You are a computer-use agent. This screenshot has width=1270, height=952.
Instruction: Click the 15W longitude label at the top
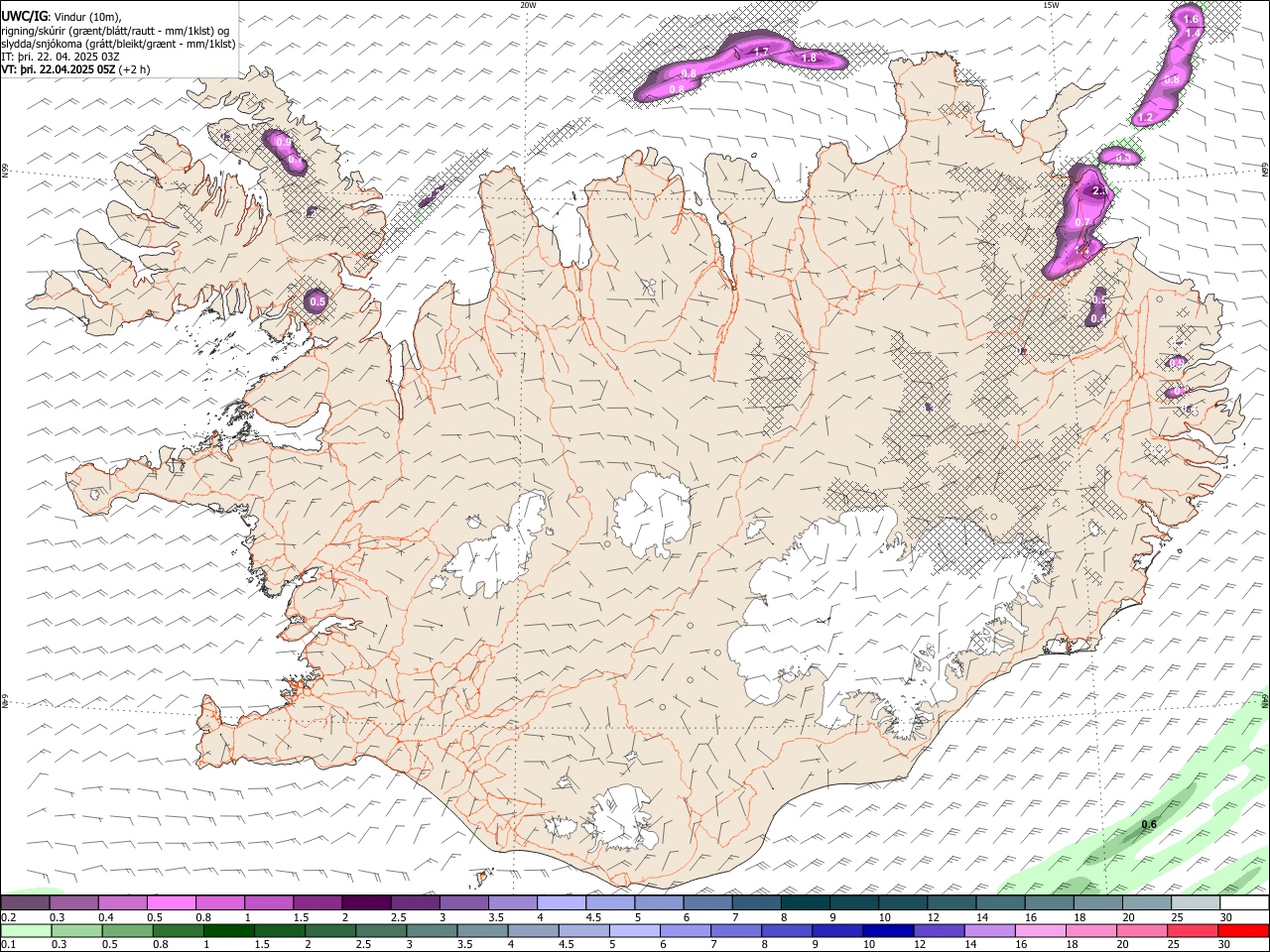[x=1050, y=5]
